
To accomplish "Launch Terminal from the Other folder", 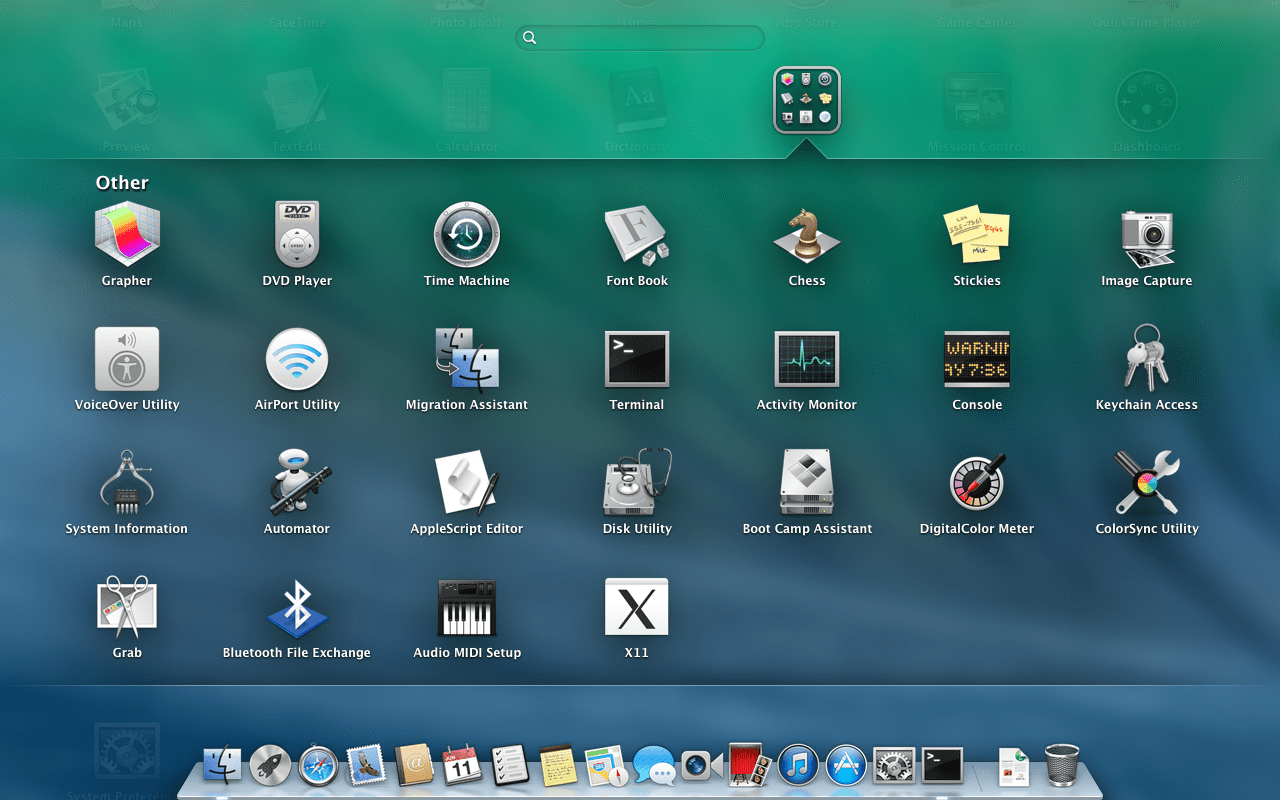I will pos(637,359).
